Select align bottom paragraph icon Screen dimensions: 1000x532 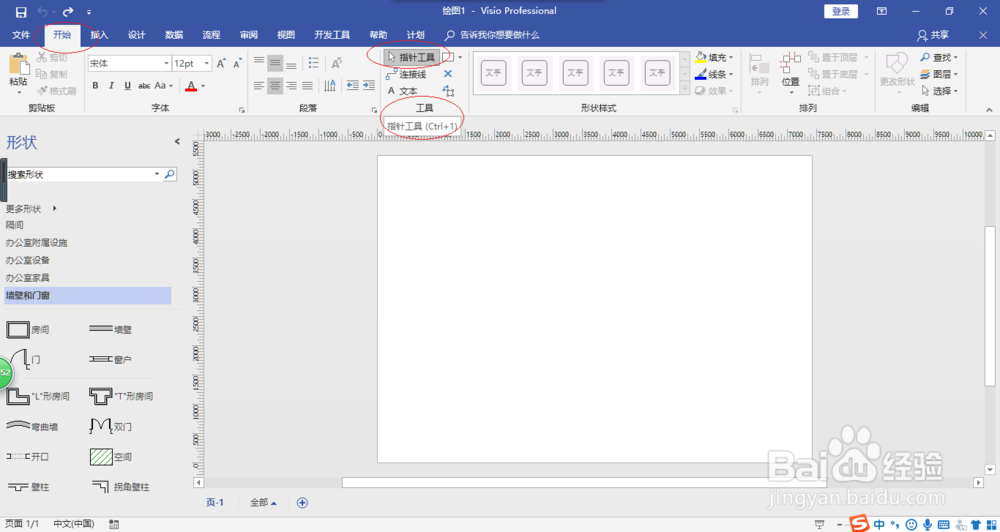click(x=291, y=63)
